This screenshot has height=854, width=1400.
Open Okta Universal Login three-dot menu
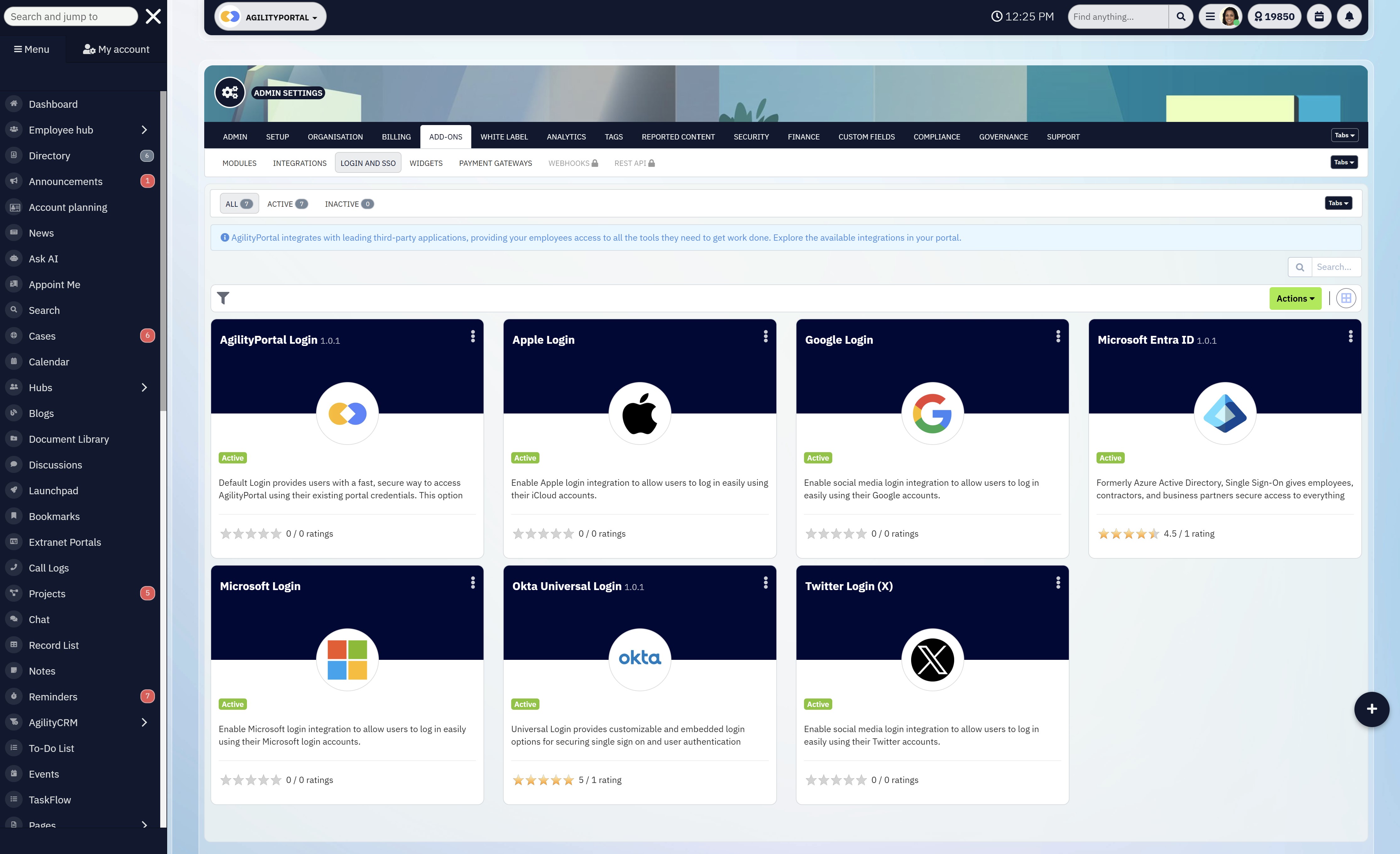765,583
